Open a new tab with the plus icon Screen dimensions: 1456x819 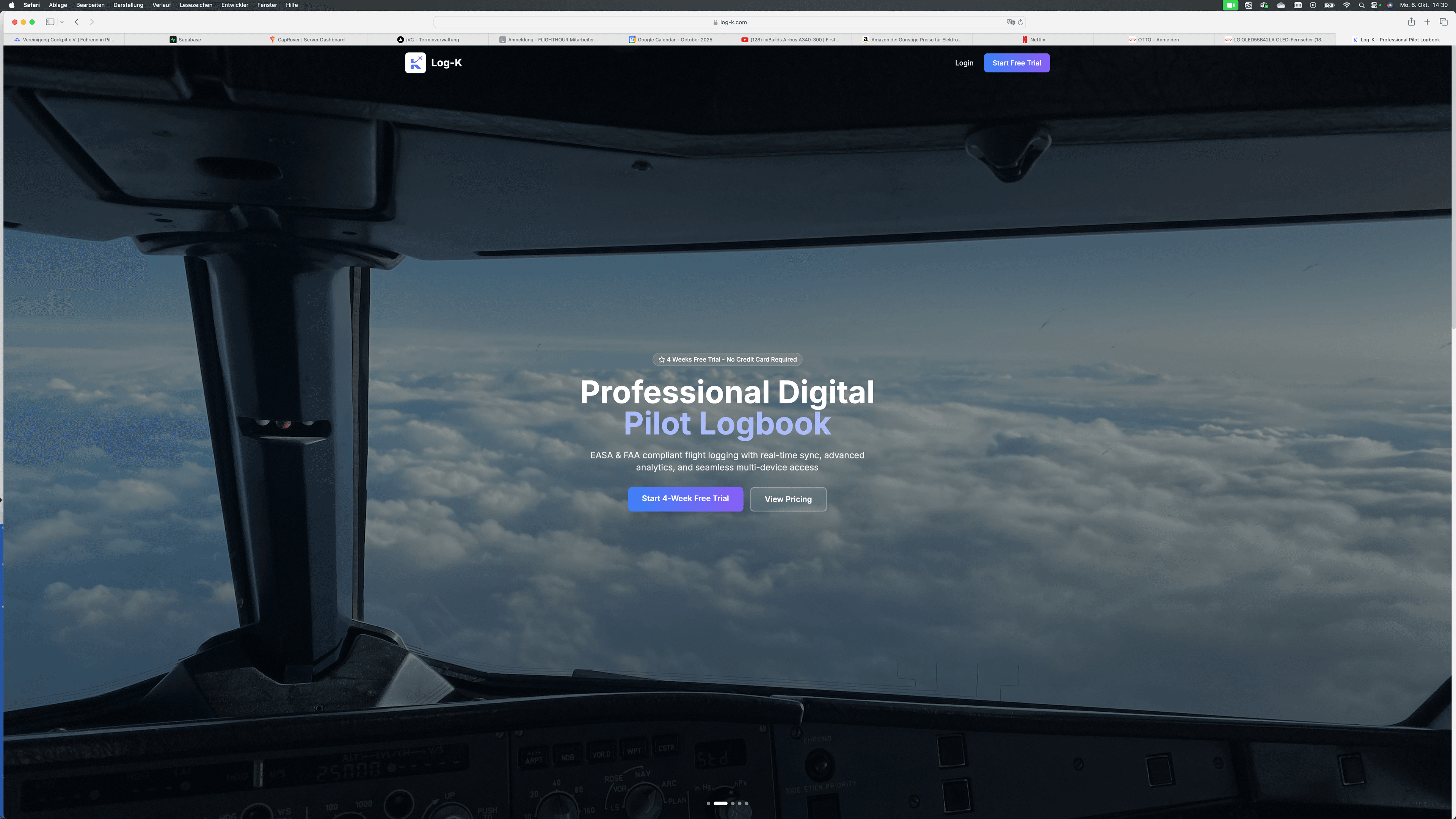coord(1428,22)
